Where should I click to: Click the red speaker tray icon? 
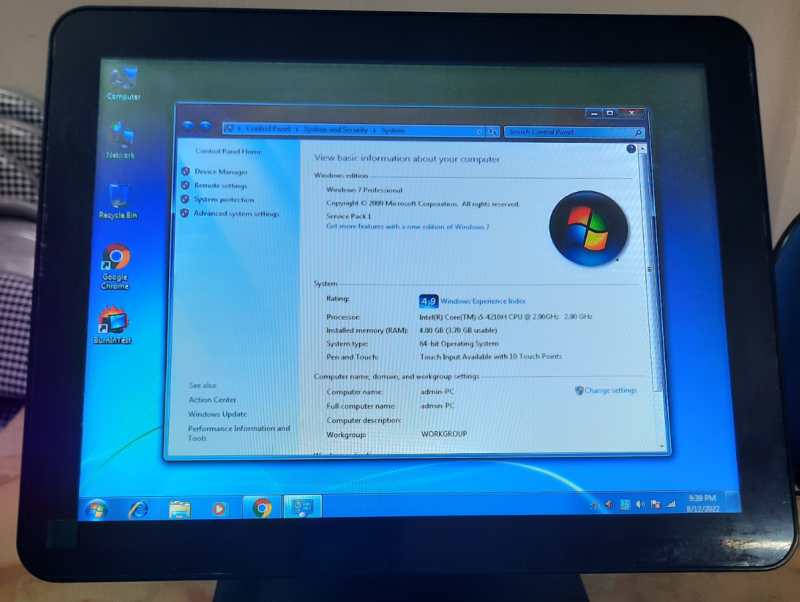pyautogui.click(x=609, y=505)
